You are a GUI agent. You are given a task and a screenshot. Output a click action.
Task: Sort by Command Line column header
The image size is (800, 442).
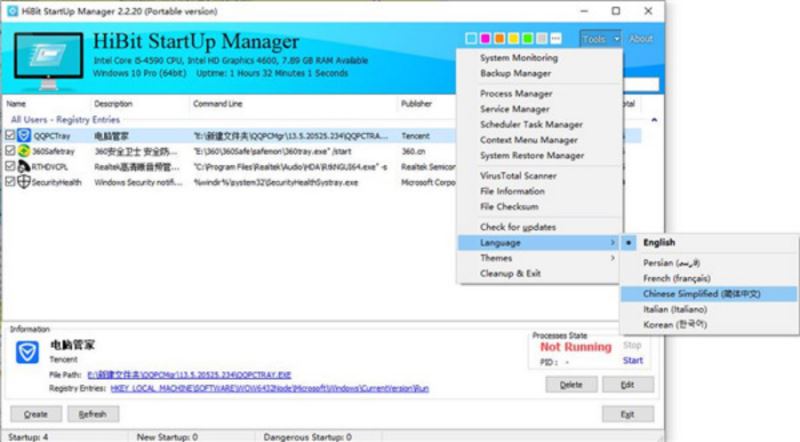[x=218, y=104]
